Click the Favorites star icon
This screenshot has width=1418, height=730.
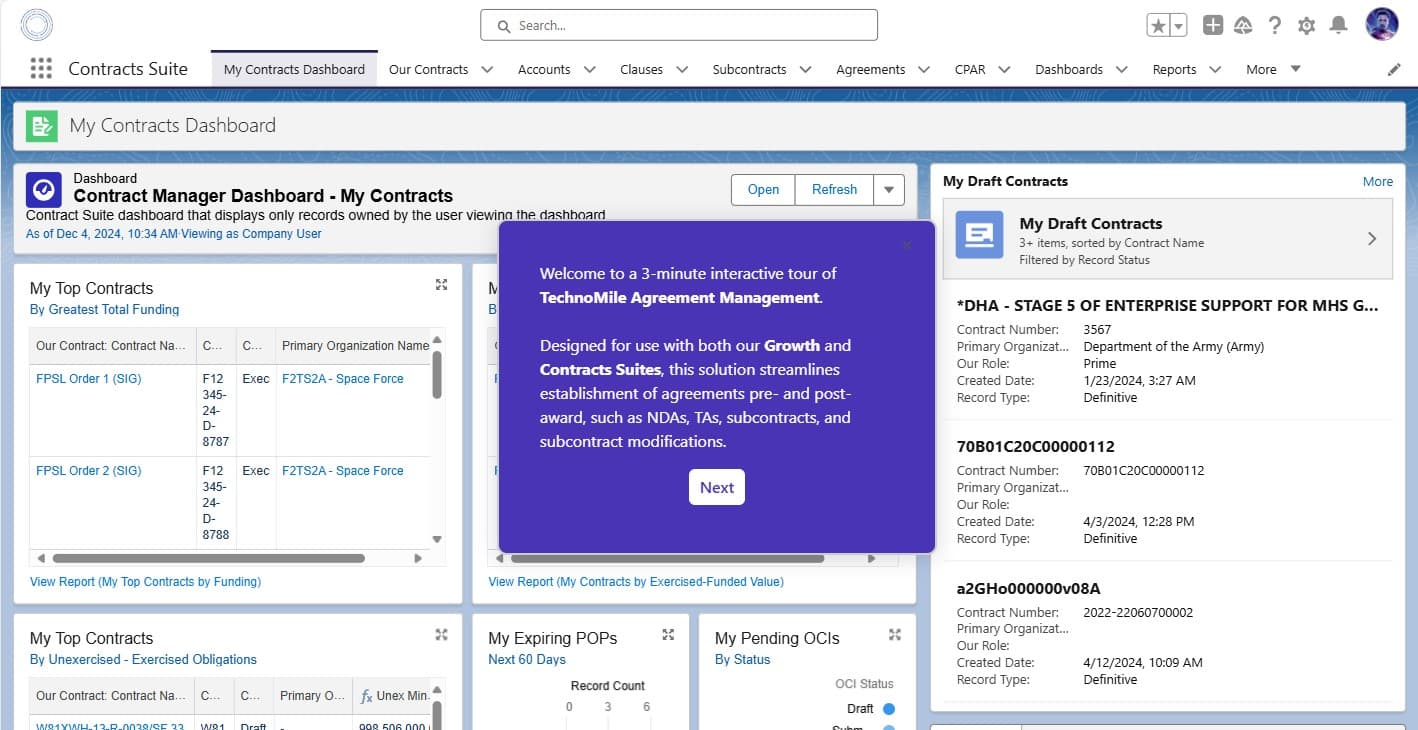(1158, 26)
